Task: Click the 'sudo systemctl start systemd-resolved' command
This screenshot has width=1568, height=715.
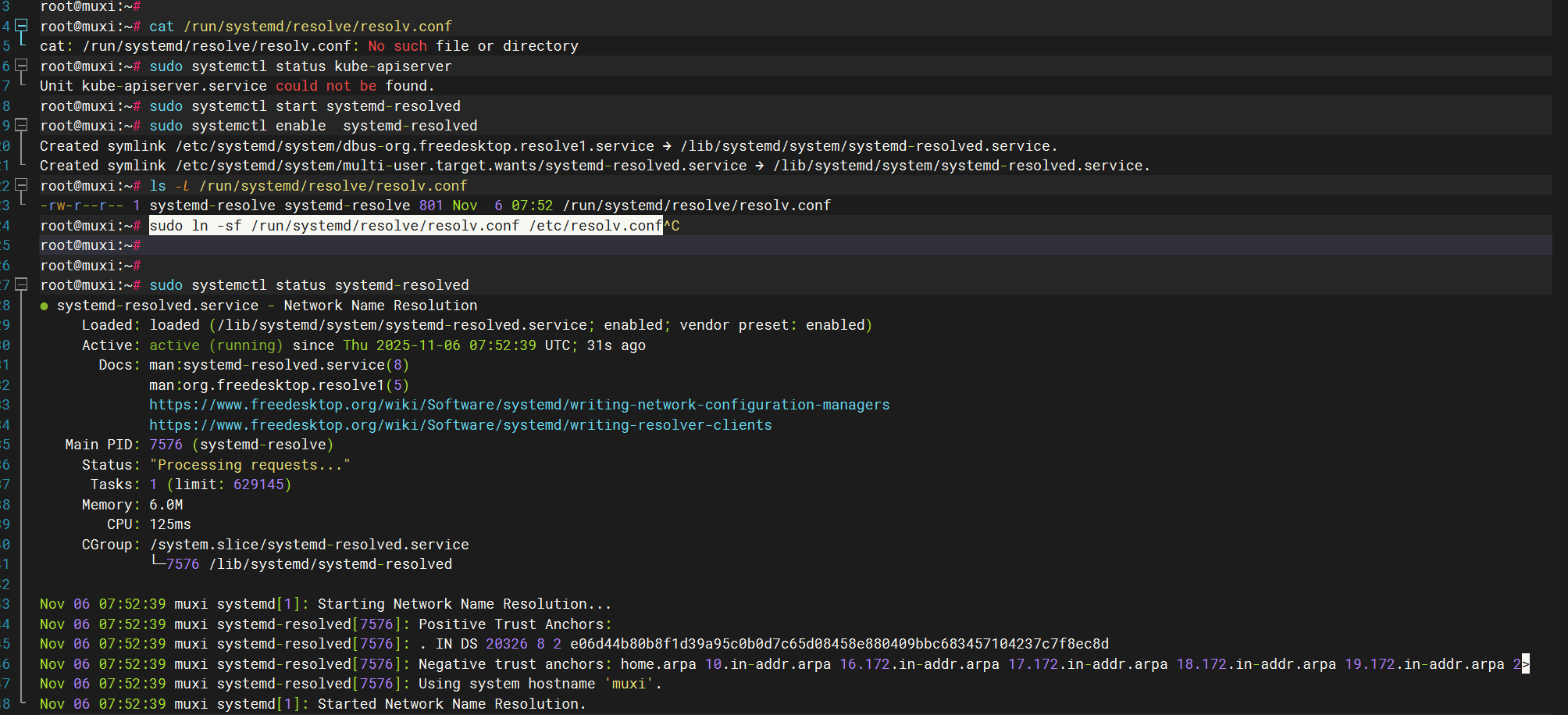Action: 305,105
